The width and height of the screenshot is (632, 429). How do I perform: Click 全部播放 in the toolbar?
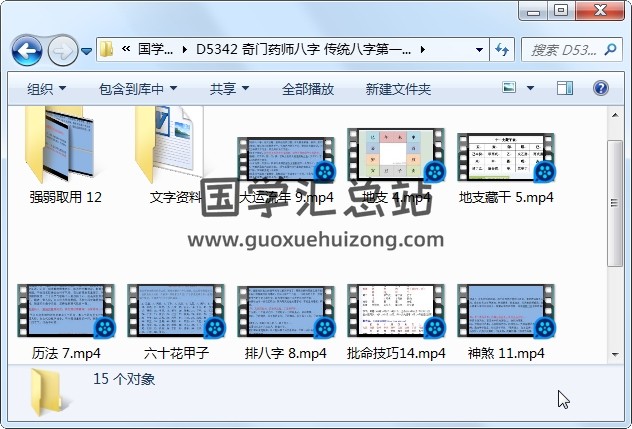pos(308,89)
